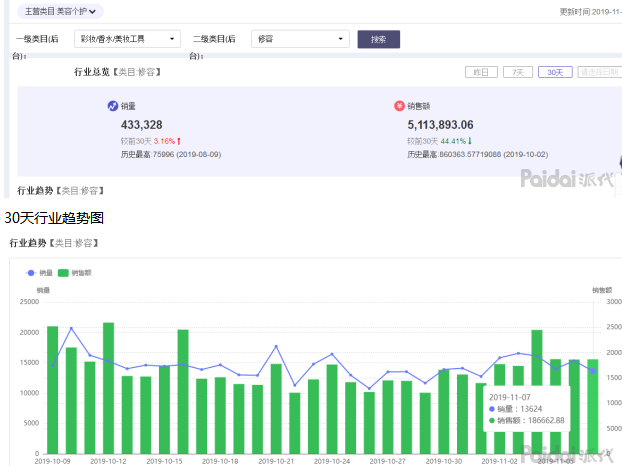Open the 修容 second-level category dropdown
This screenshot has height=466, width=622.
coord(300,39)
